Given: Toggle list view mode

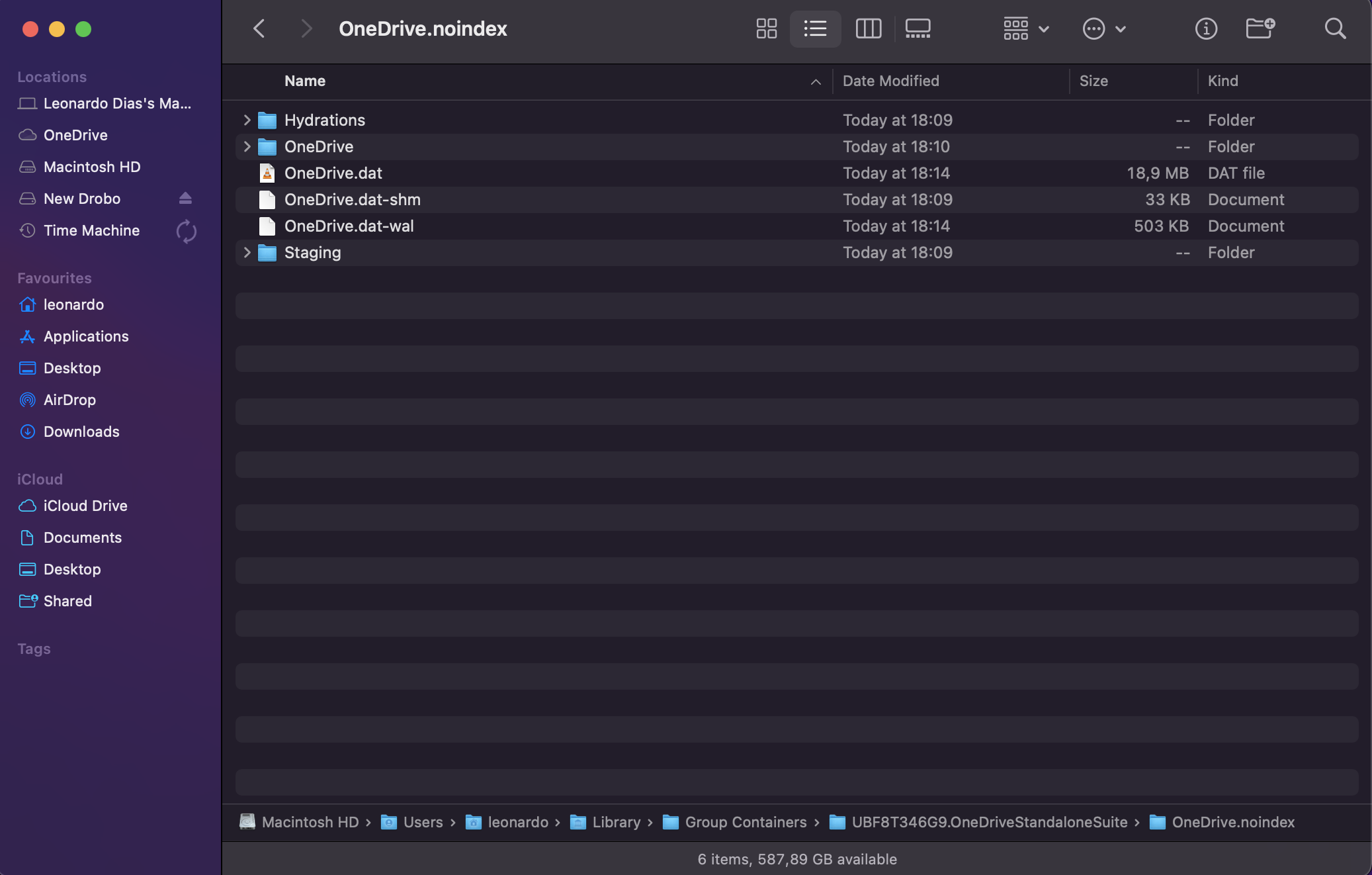Looking at the screenshot, I should (815, 28).
